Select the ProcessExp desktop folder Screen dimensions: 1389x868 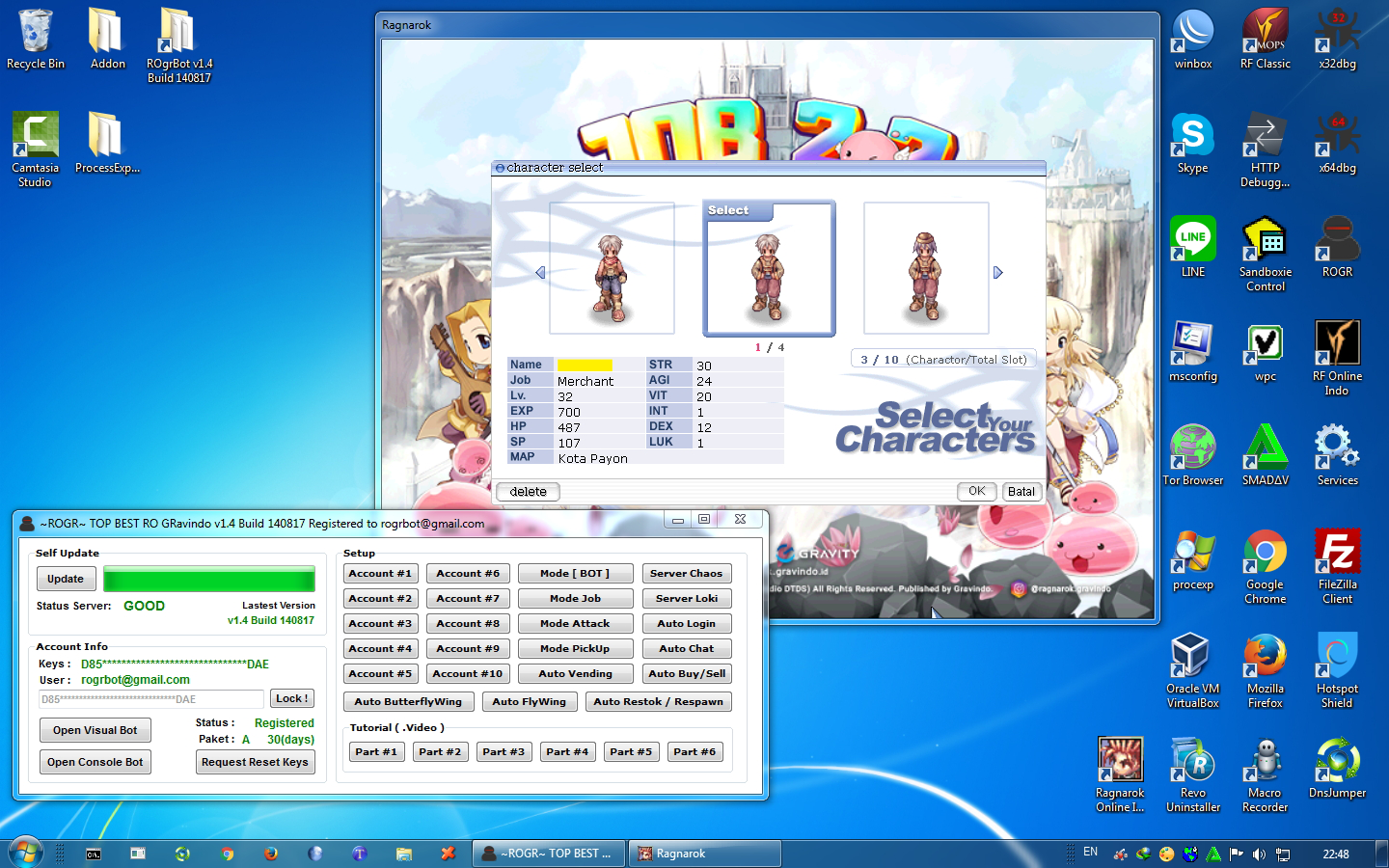coord(107,143)
